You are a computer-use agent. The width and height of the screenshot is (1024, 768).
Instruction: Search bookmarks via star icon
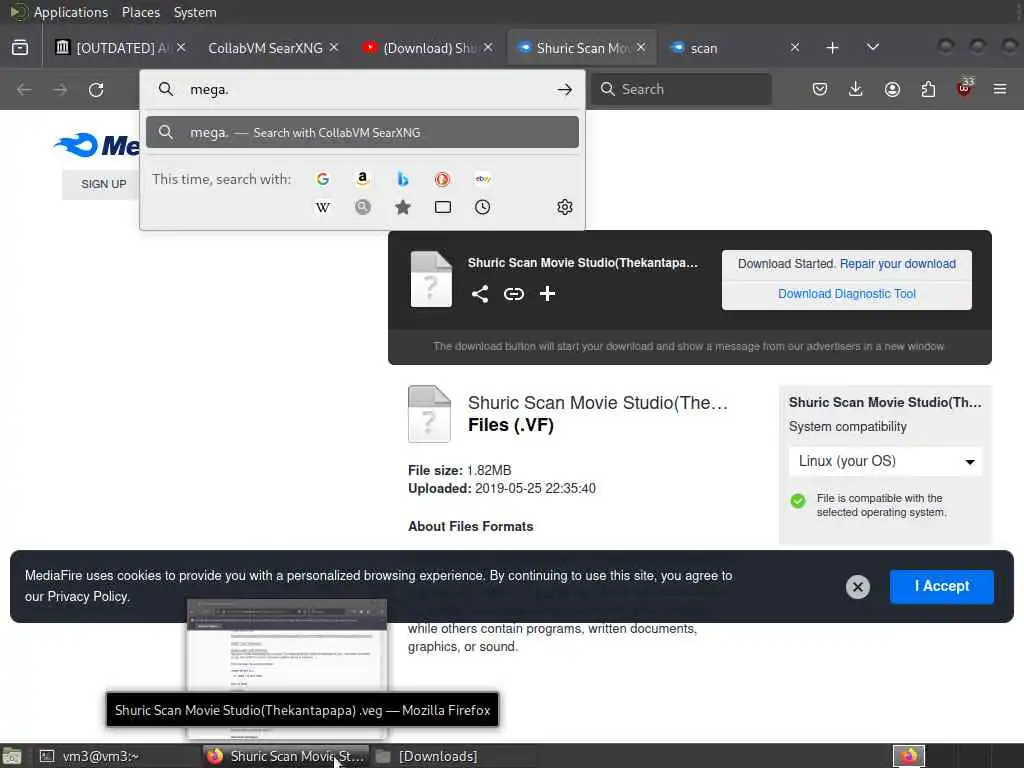[403, 208]
